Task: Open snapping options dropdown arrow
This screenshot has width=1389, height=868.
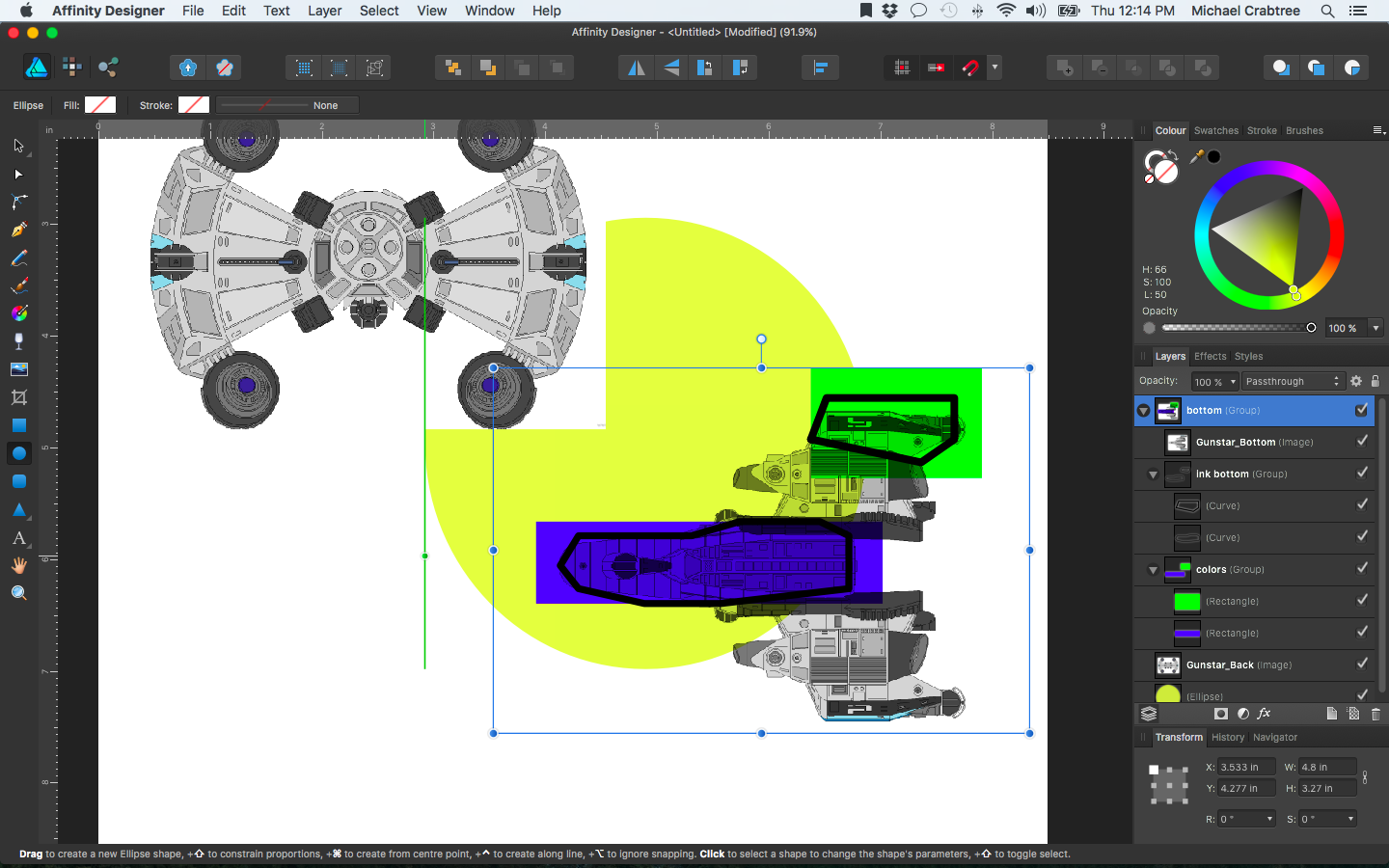Action: 994,68
